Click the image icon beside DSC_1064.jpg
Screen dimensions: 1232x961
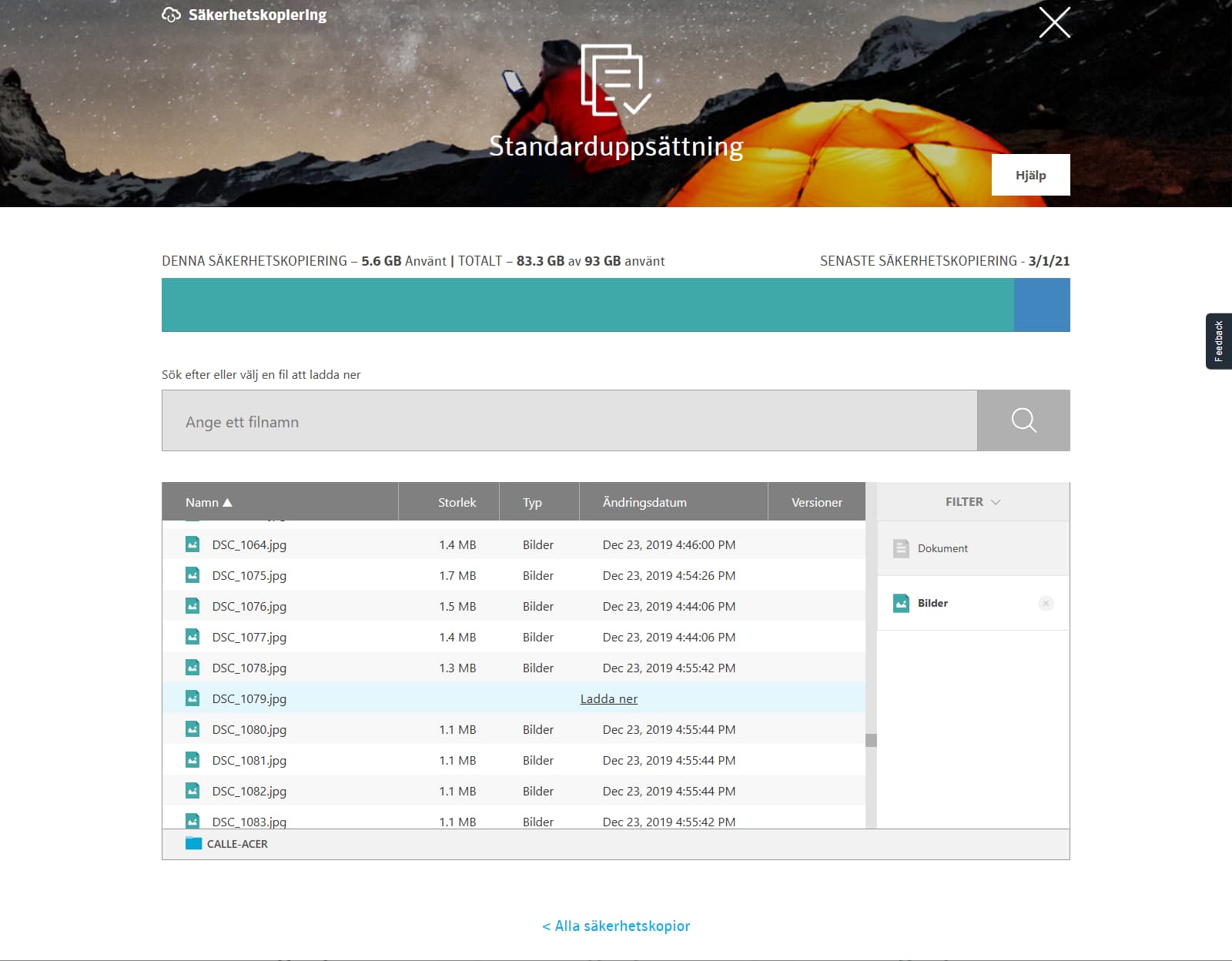click(192, 544)
